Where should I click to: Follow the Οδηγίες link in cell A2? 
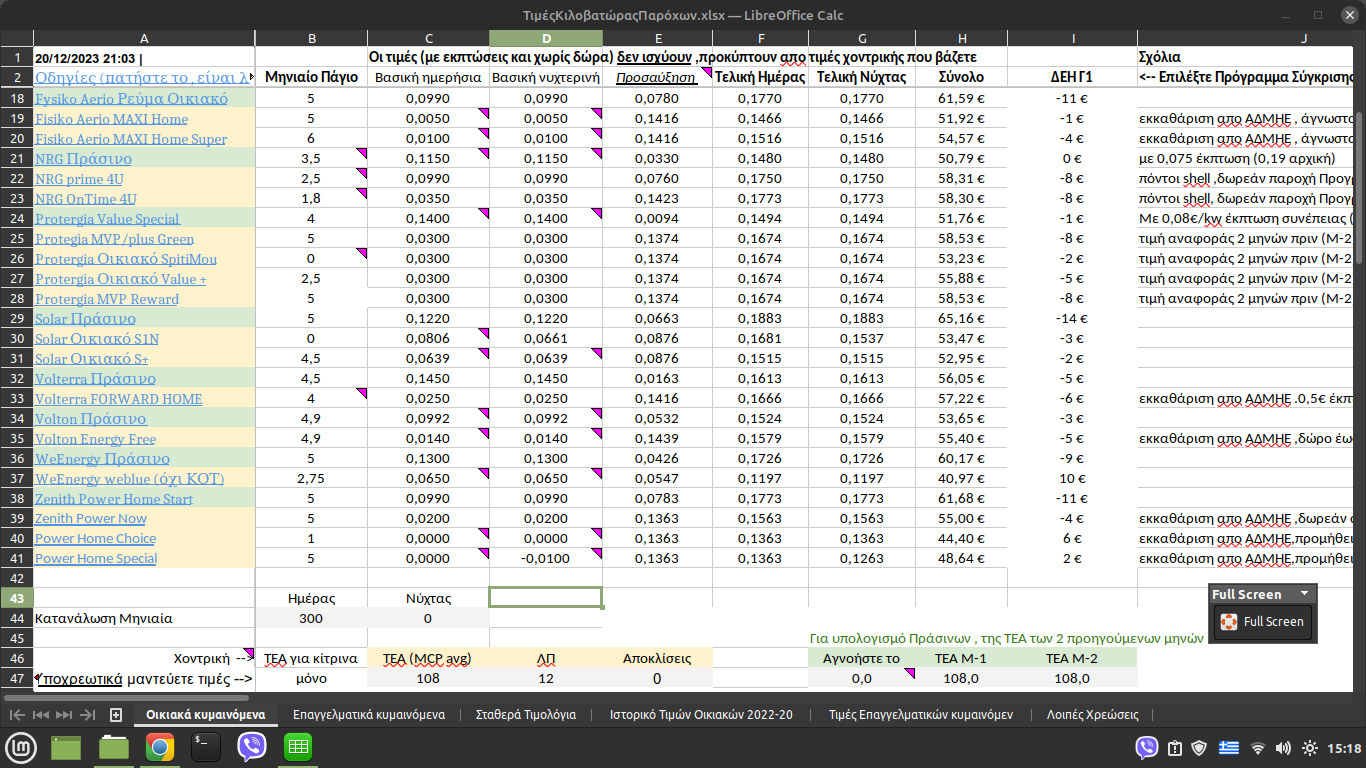pyautogui.click(x=143, y=77)
